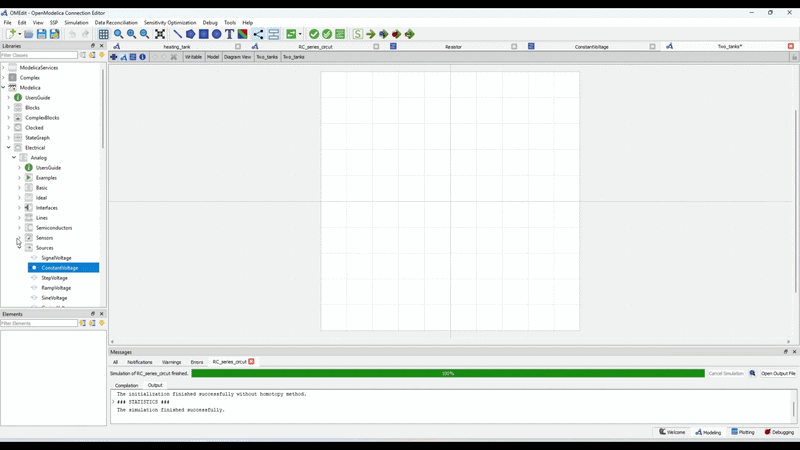
Task: Open the Data Reconciliation menu
Action: coord(116,22)
